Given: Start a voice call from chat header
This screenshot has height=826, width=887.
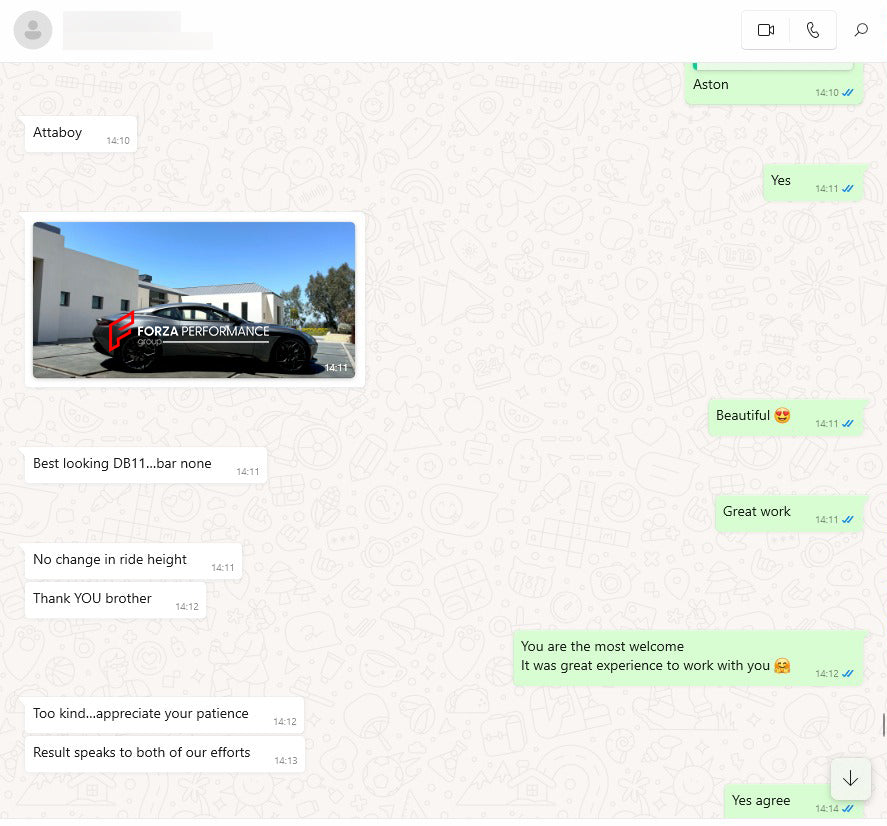Looking at the screenshot, I should pos(813,30).
